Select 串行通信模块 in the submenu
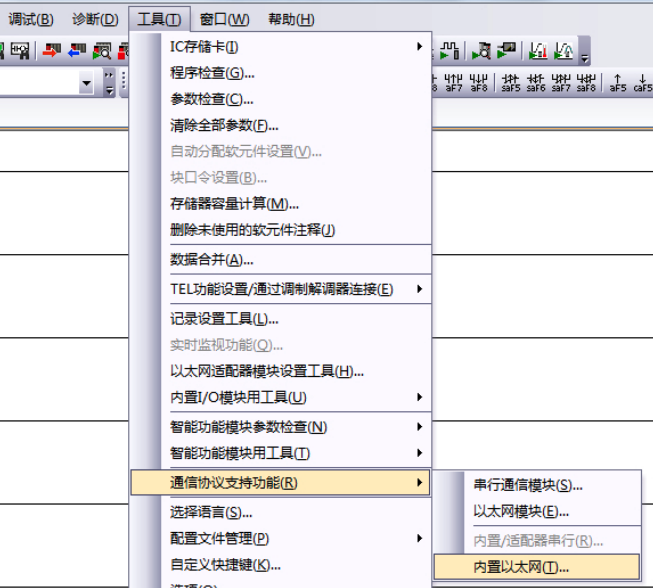 [x=527, y=485]
